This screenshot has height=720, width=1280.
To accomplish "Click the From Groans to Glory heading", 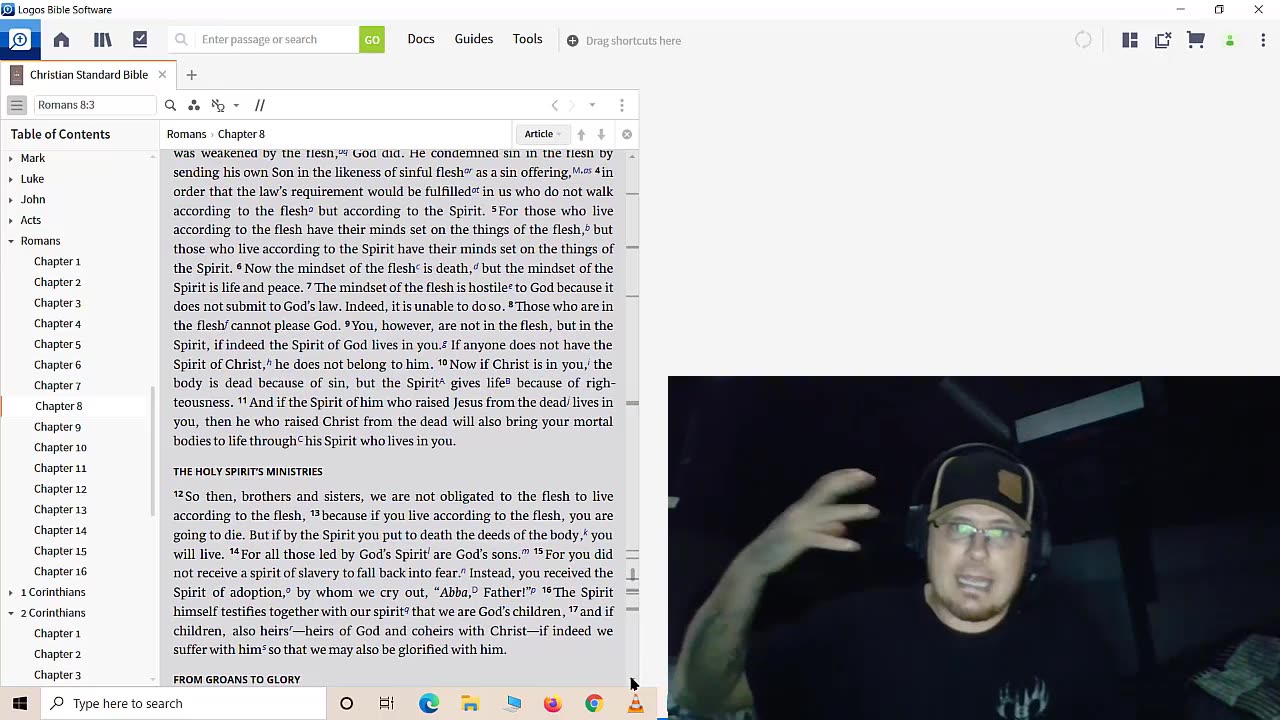I will pos(237,680).
